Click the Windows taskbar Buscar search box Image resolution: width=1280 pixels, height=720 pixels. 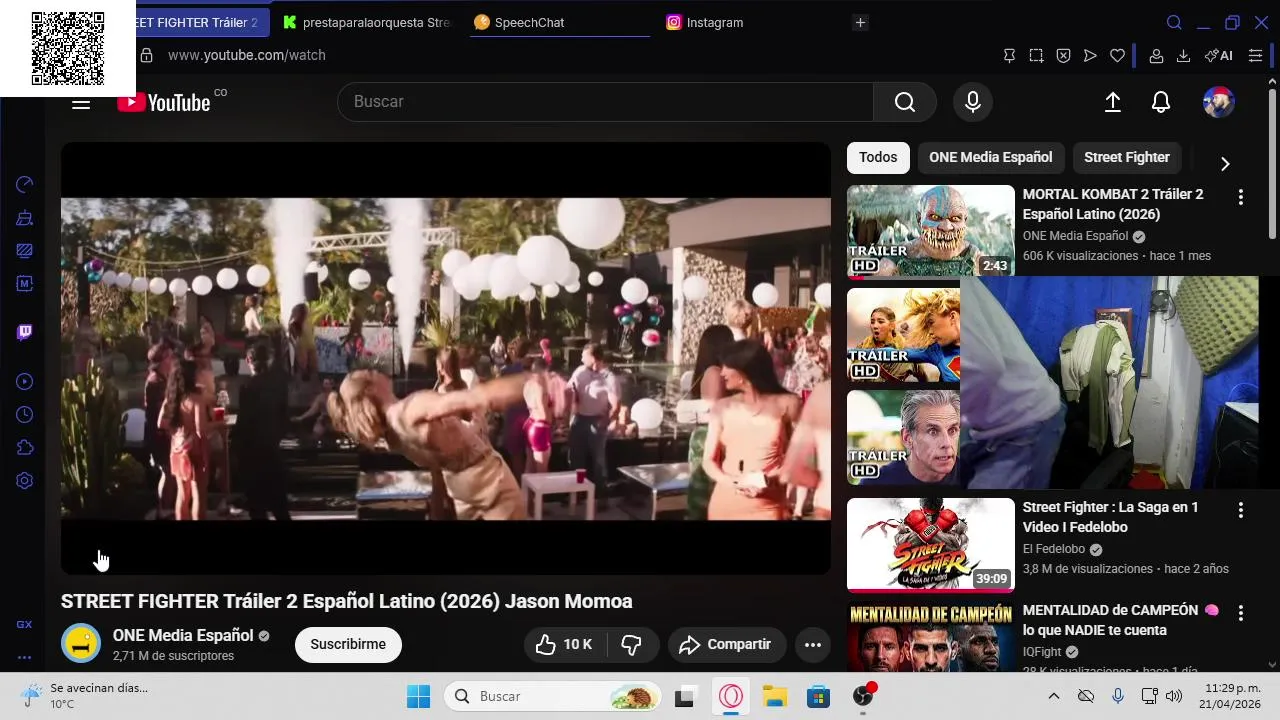click(553, 697)
